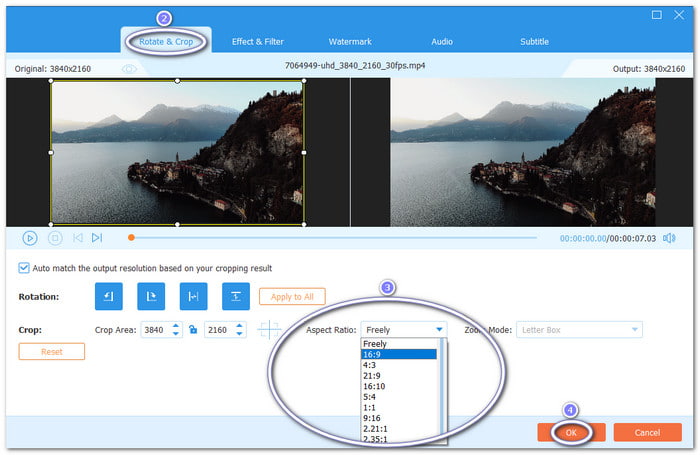Decrease crop width value
The image size is (700, 455).
point(176,334)
